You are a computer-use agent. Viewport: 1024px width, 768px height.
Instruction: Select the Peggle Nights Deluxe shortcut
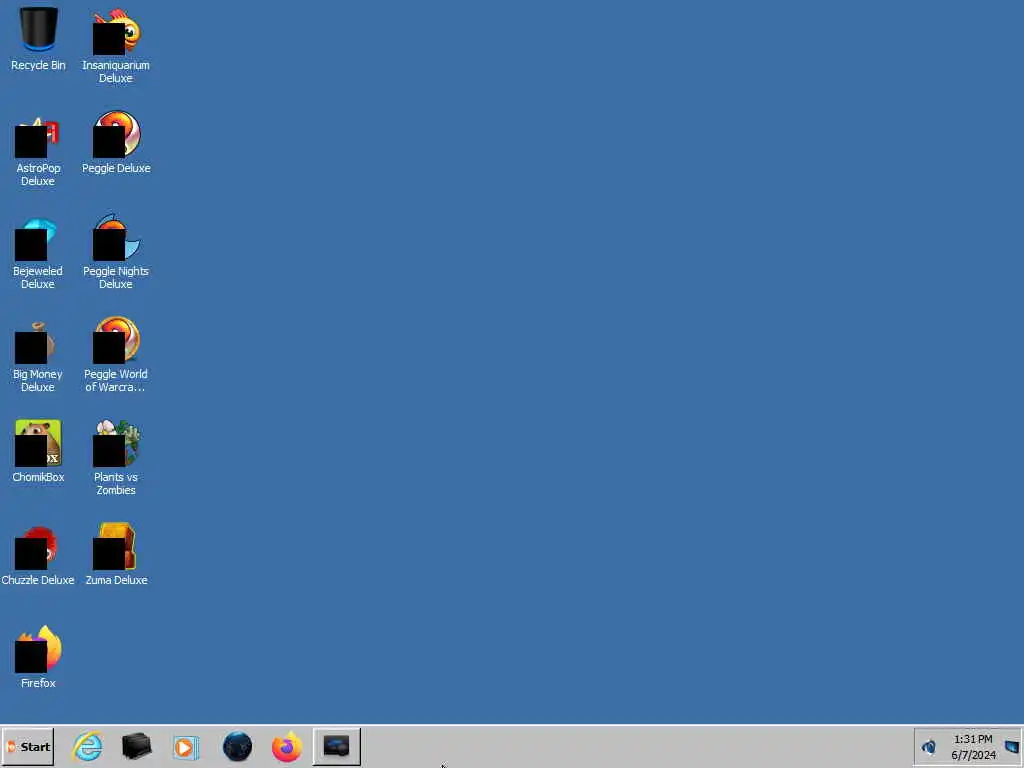click(116, 252)
